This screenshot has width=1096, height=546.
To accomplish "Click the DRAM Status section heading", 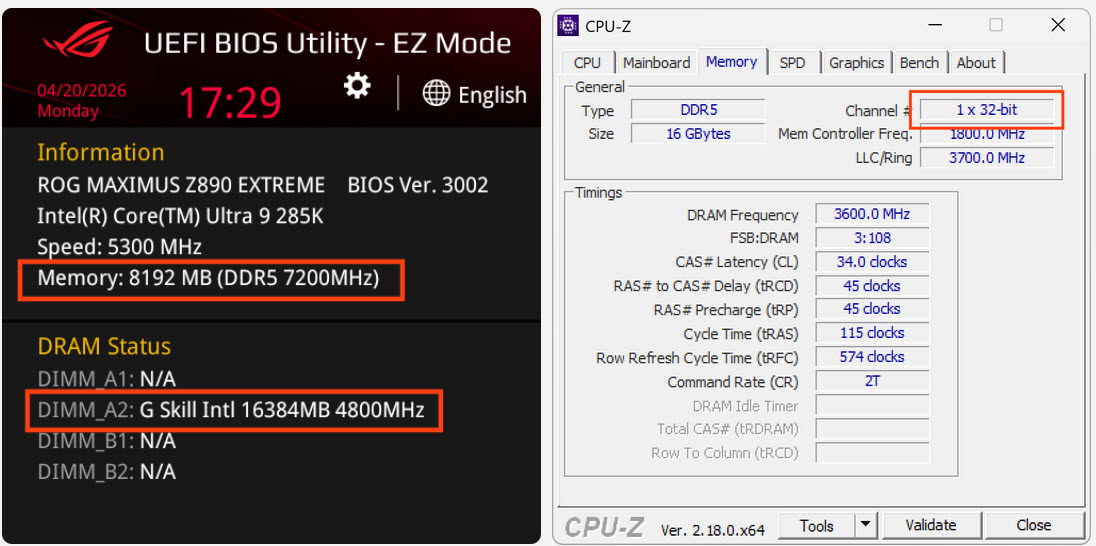I will coord(103,346).
